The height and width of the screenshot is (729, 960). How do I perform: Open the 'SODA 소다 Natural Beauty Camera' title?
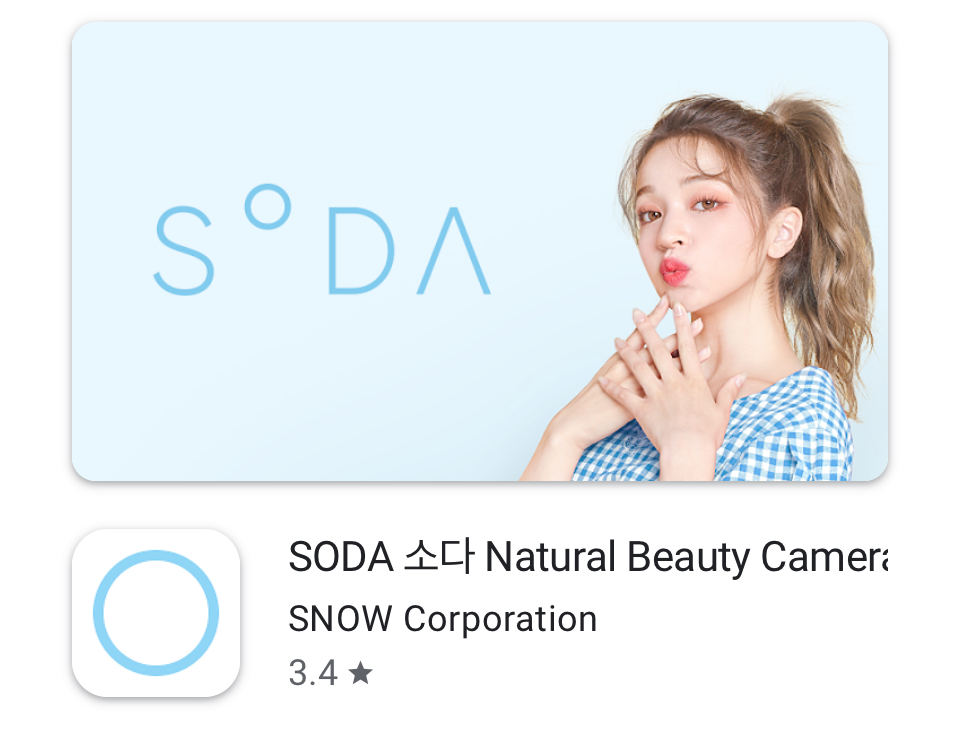click(x=588, y=557)
